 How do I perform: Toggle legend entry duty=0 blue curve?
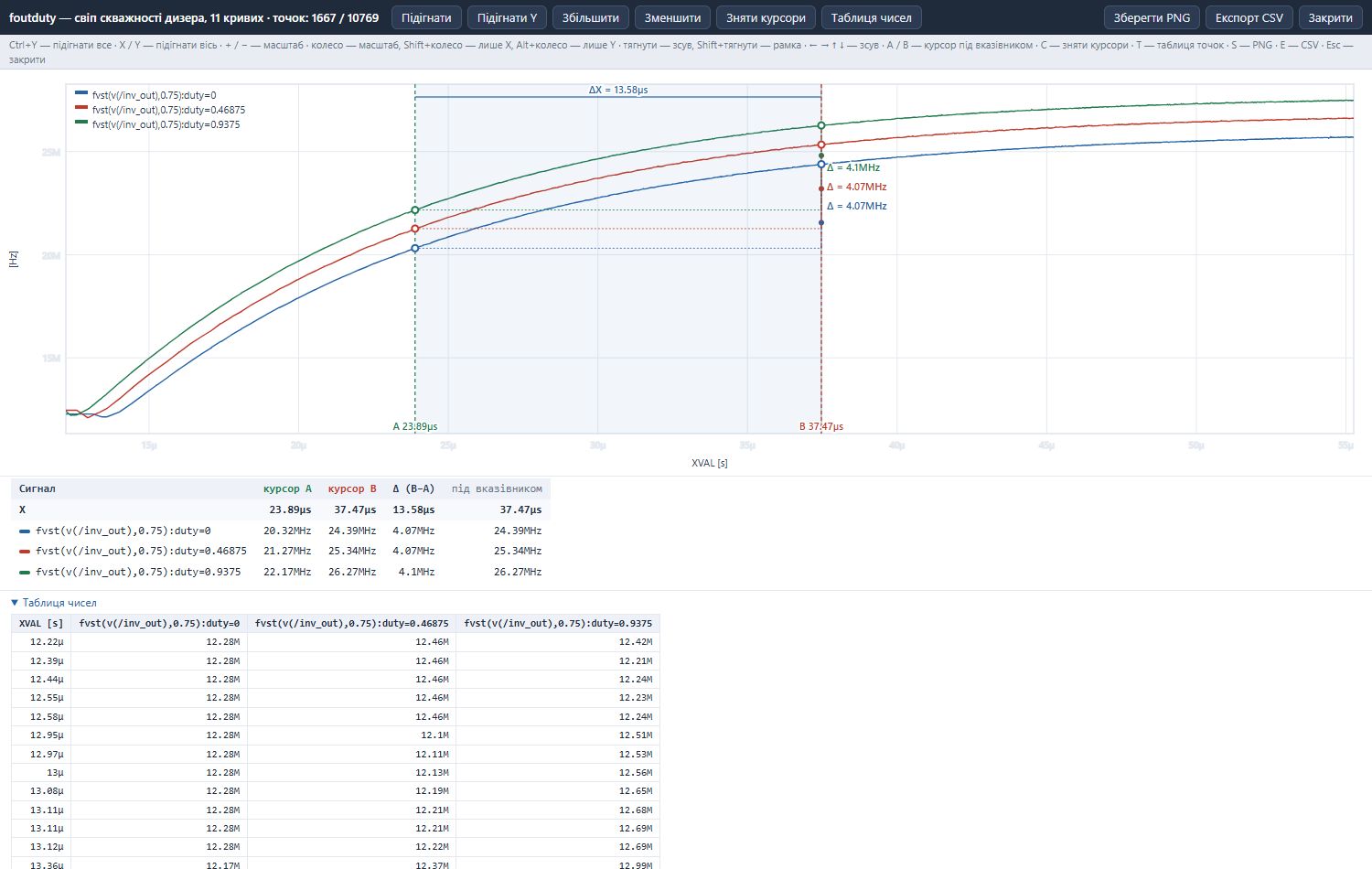146,95
